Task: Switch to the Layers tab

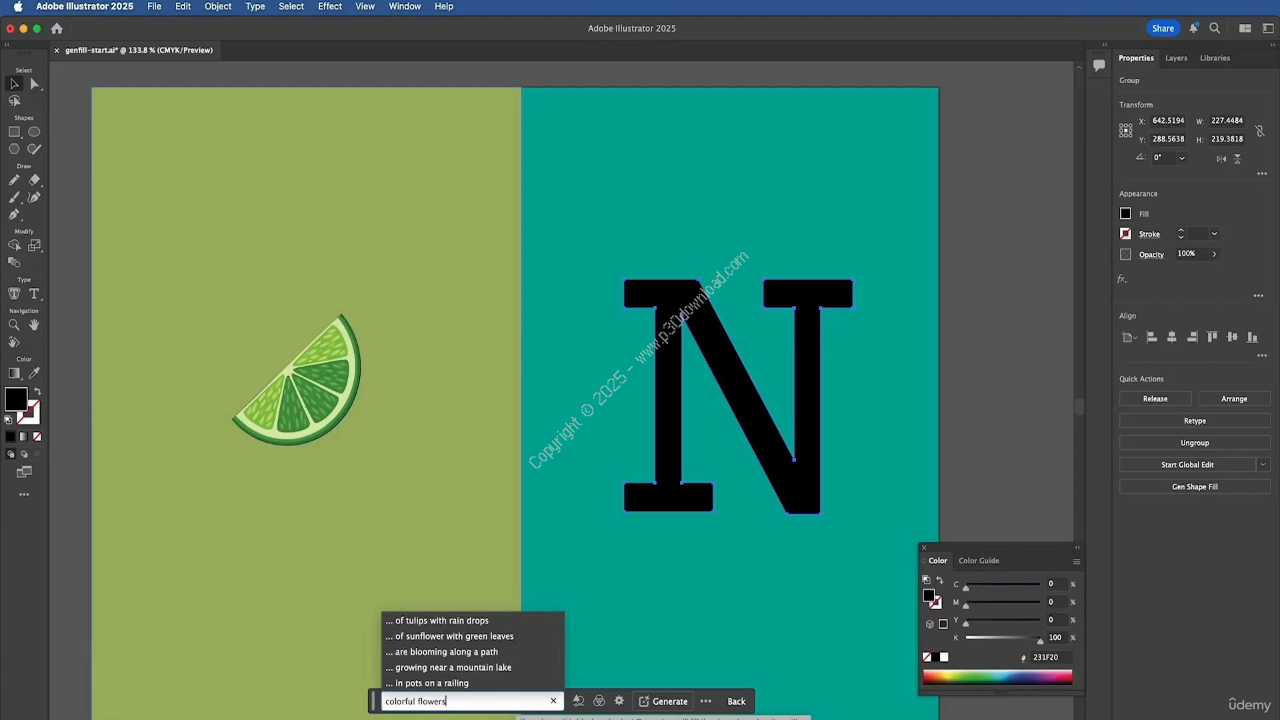Action: click(1176, 58)
